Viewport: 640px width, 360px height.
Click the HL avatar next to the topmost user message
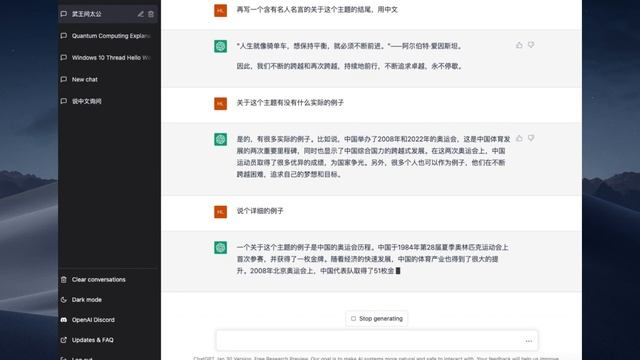[x=220, y=10]
